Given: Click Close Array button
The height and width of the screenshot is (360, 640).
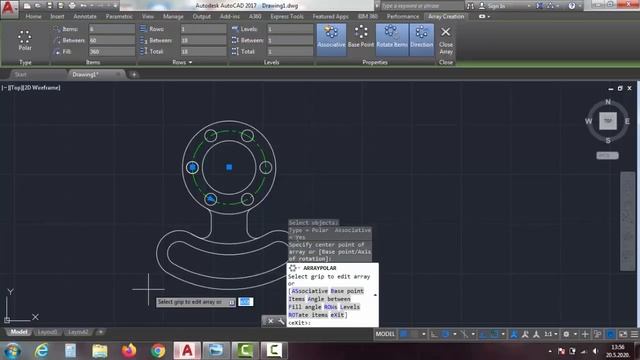Looking at the screenshot, I should coord(446,40).
